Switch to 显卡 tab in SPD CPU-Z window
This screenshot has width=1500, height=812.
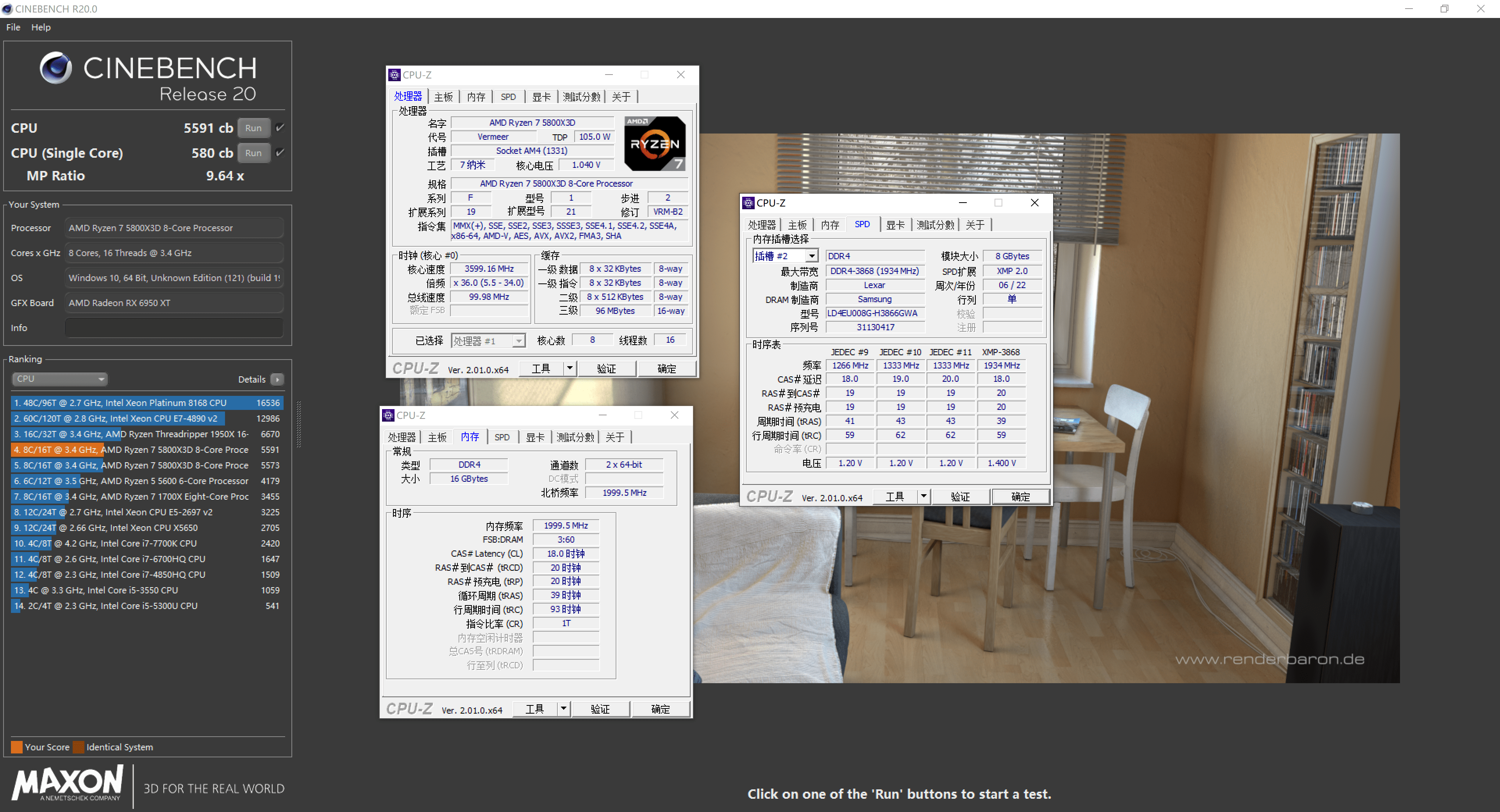pos(895,225)
